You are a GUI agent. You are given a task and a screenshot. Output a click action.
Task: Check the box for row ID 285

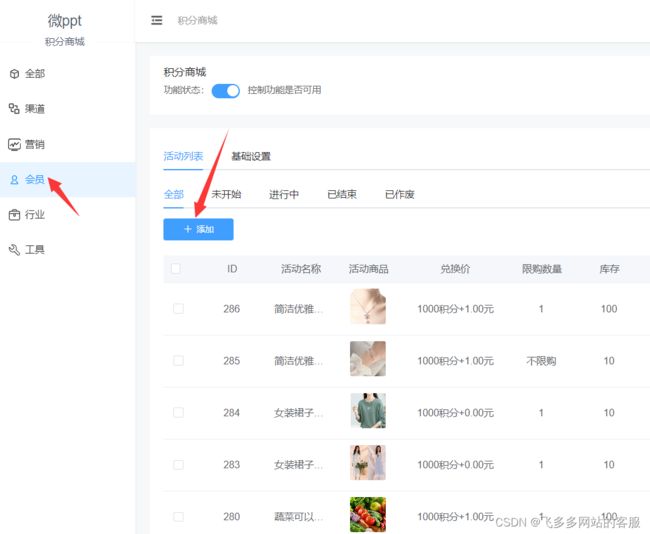pos(178,361)
